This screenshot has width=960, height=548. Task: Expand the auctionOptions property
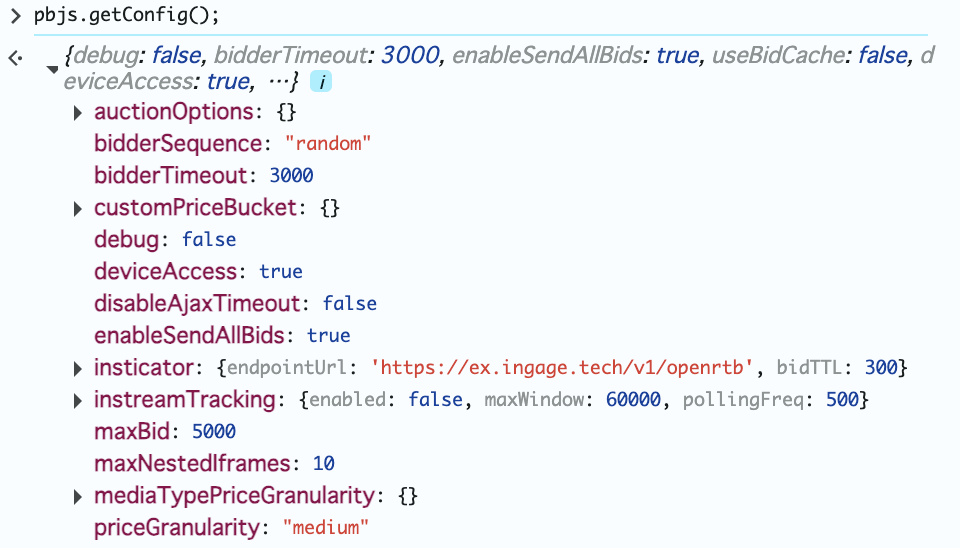[x=77, y=113]
